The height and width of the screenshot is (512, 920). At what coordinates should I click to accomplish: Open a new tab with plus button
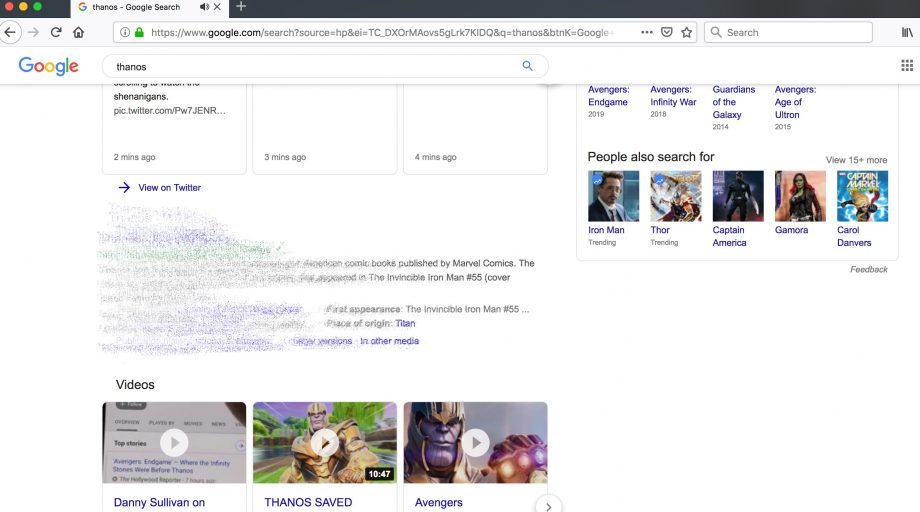241,7
